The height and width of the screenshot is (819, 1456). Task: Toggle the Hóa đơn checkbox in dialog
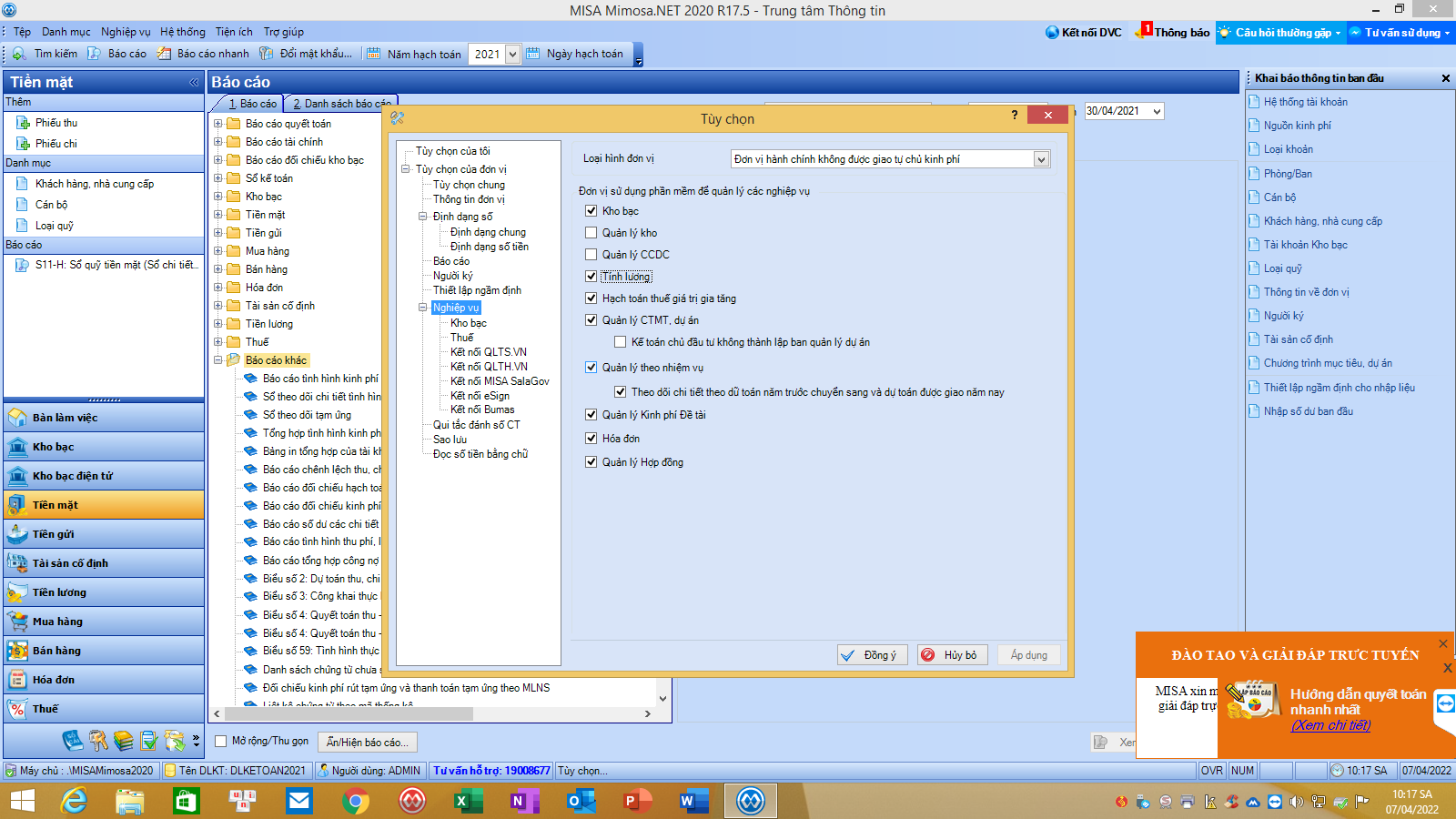point(591,439)
